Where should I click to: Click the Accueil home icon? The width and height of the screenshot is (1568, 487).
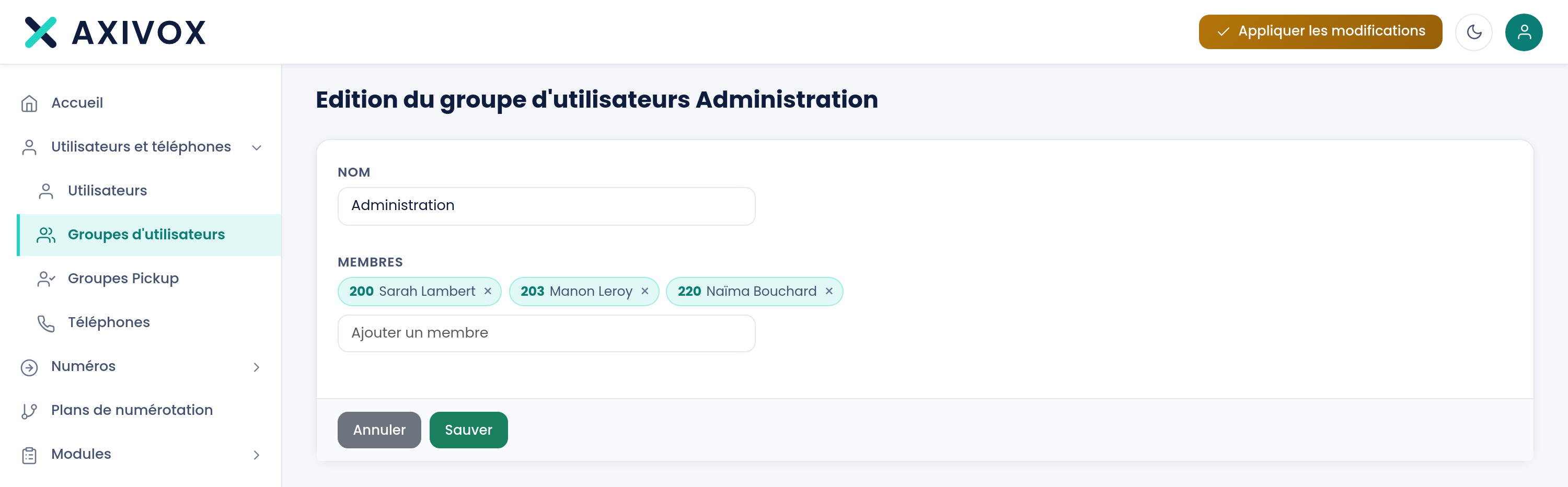[29, 103]
